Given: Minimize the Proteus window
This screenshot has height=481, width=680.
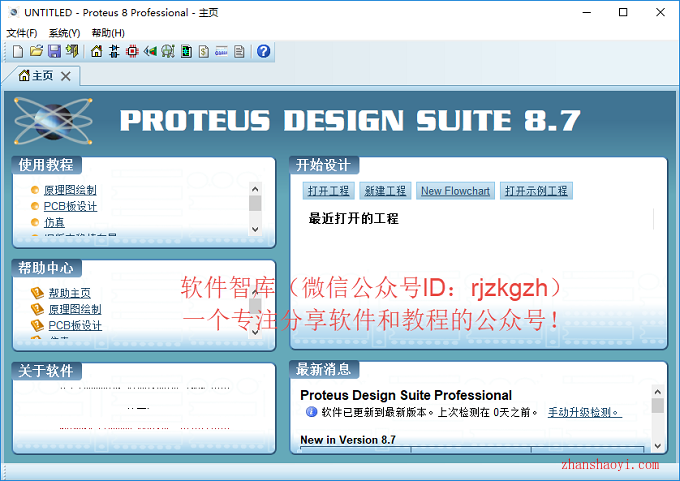Looking at the screenshot, I should point(586,12).
